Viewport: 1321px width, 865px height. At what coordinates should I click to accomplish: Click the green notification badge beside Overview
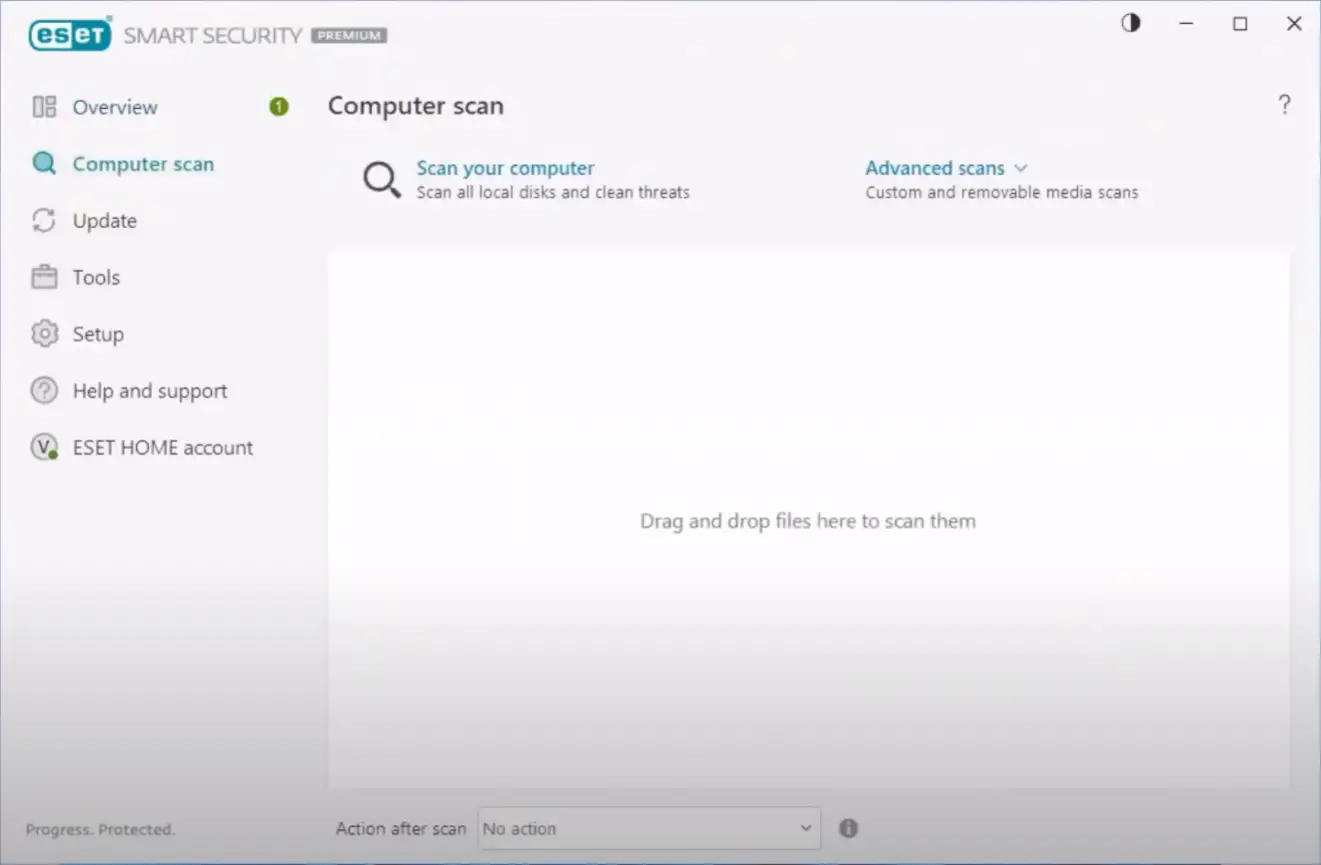point(279,107)
